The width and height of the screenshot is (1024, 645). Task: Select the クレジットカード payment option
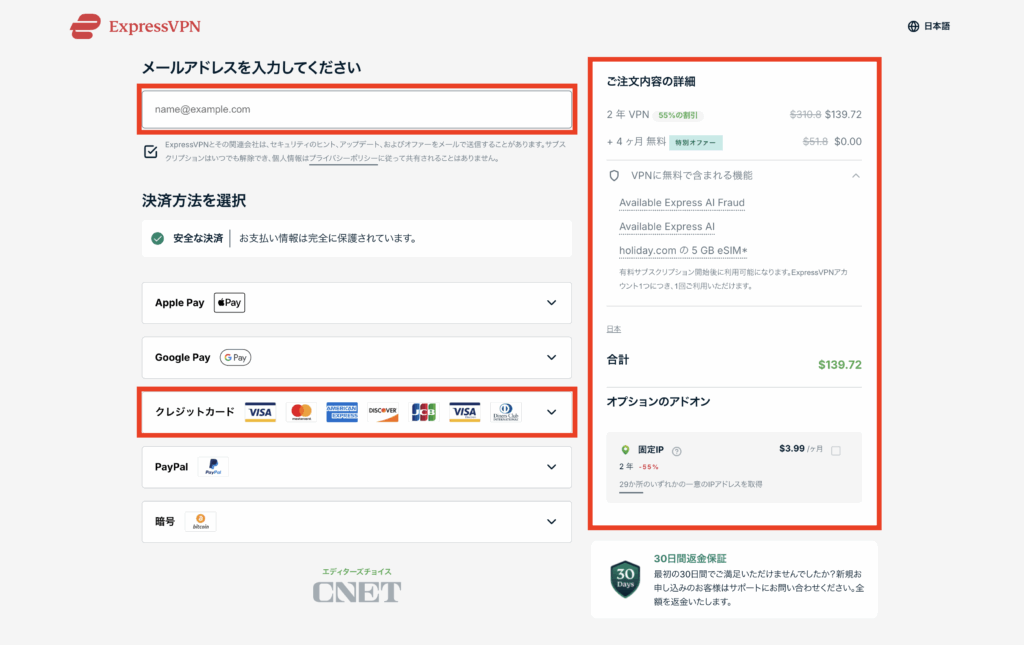(357, 412)
